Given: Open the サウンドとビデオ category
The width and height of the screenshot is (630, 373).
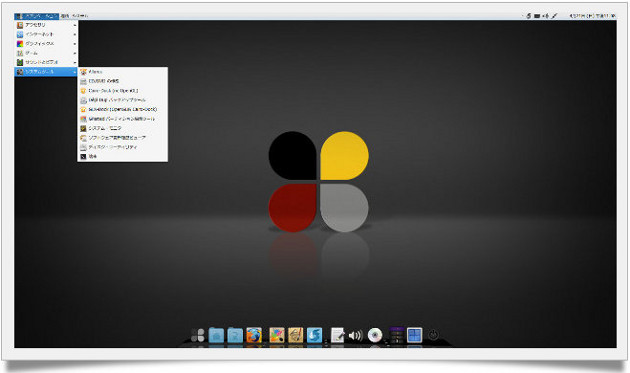Looking at the screenshot, I should tap(46, 62).
